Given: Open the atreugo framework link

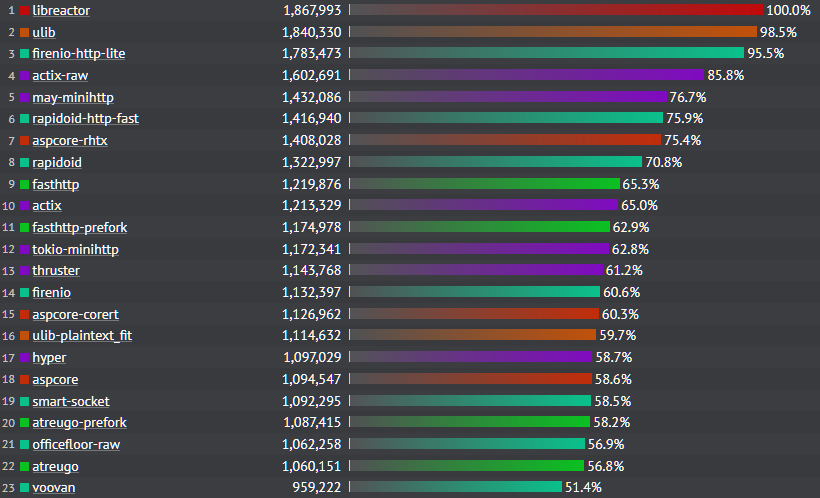Looking at the screenshot, I should 55,467.
